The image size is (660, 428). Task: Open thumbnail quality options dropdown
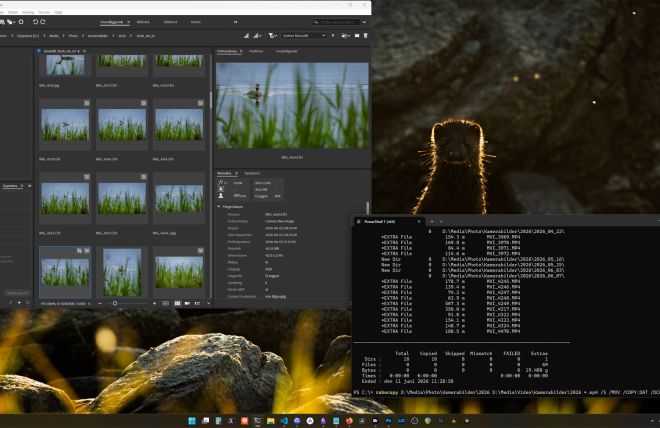(x=257, y=36)
